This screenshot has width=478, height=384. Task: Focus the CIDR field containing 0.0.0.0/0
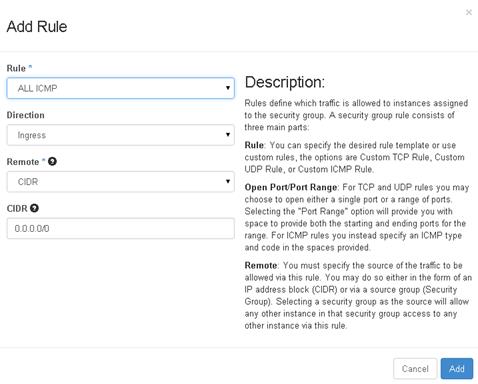tap(121, 228)
